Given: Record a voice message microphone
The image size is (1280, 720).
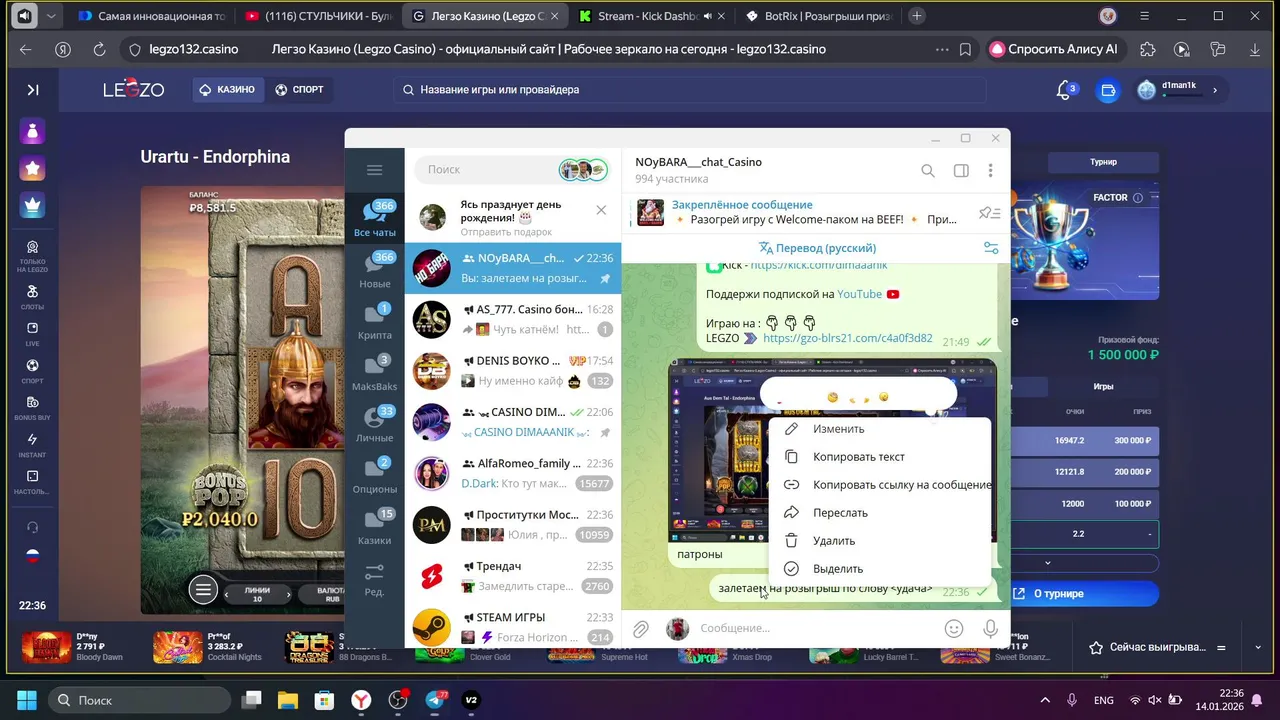Looking at the screenshot, I should point(990,628).
